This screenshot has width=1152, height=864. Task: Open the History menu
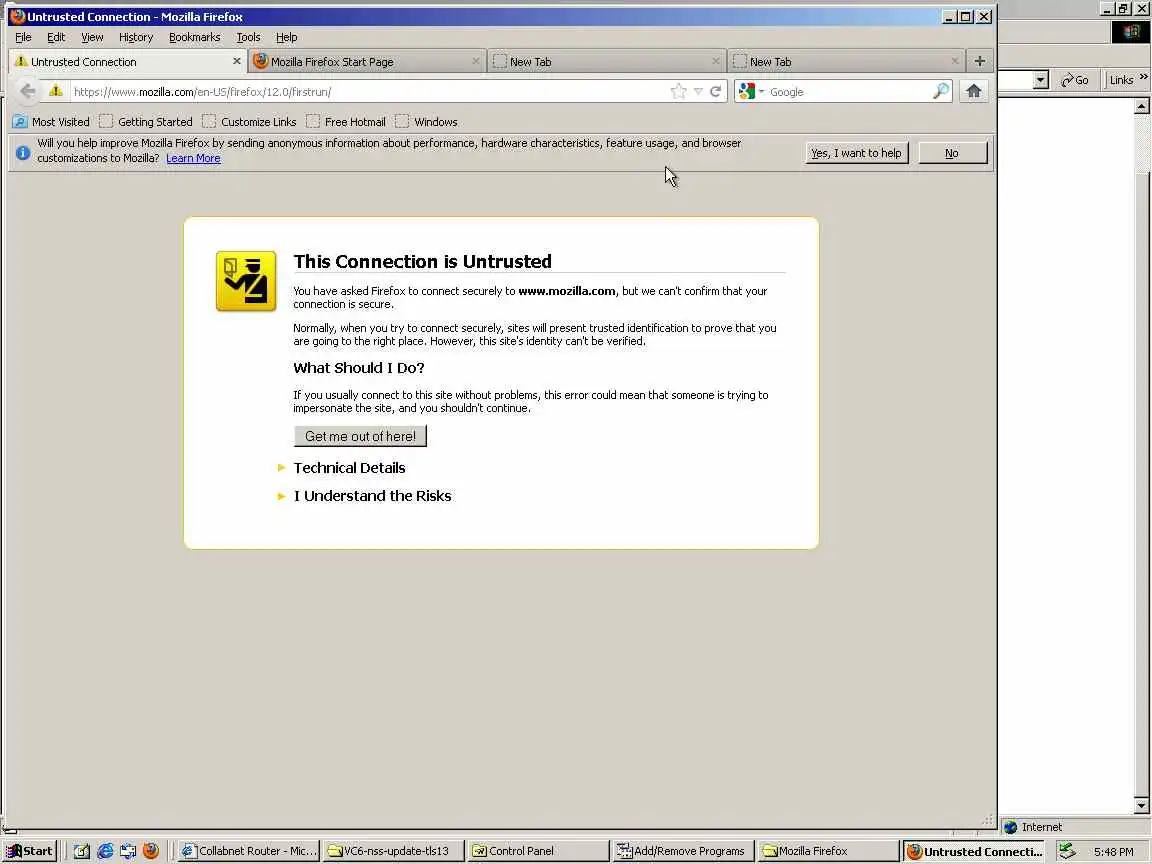136,37
